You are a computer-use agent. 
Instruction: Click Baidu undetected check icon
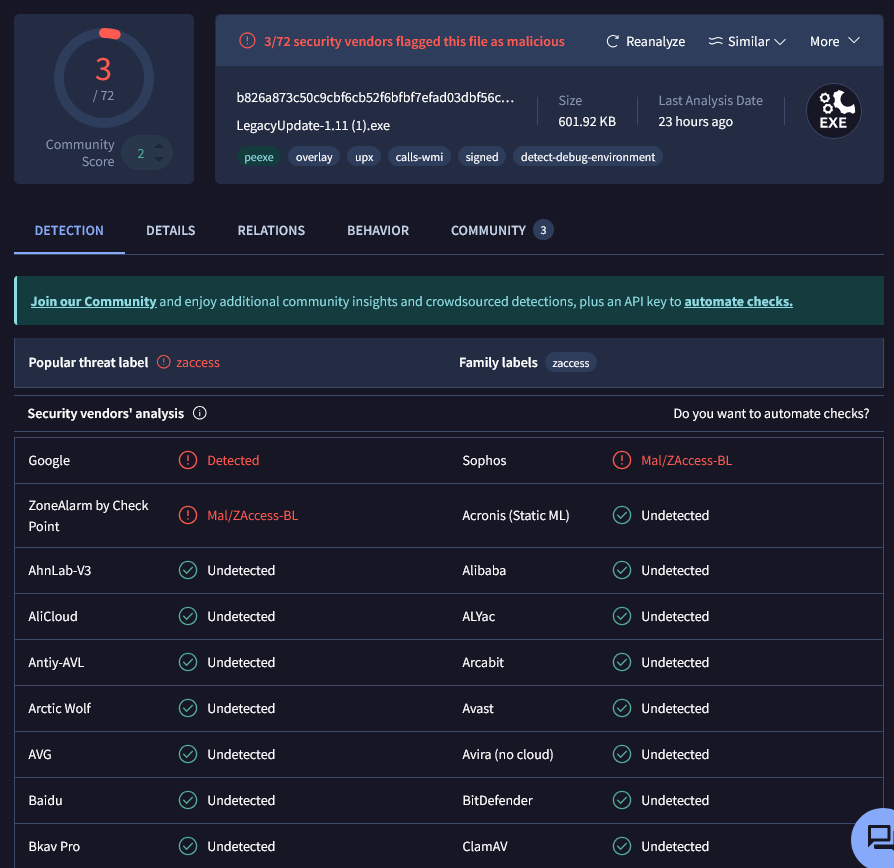(x=188, y=800)
